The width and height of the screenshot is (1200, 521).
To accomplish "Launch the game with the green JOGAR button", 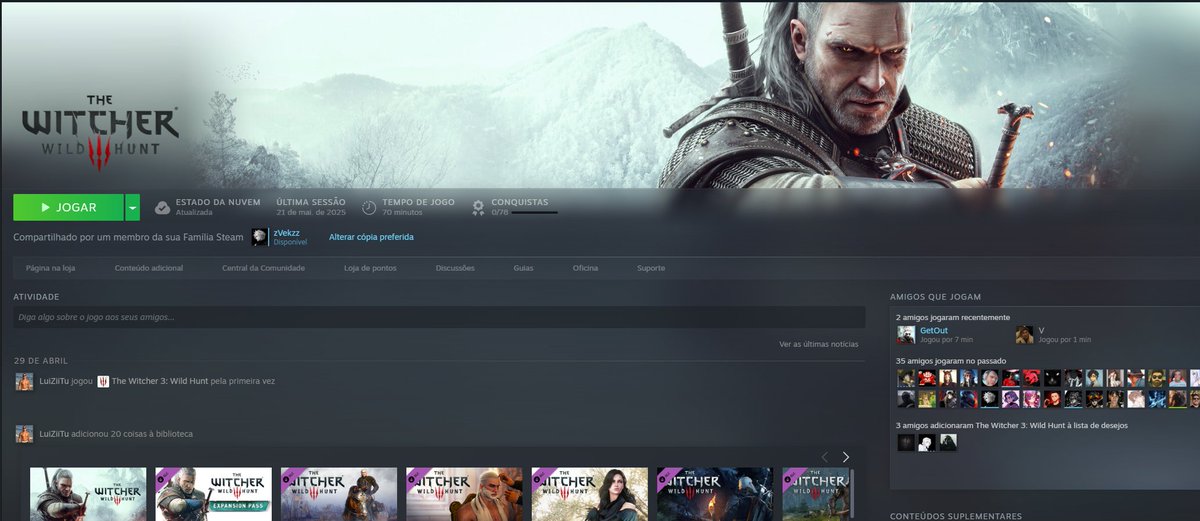I will 68,207.
